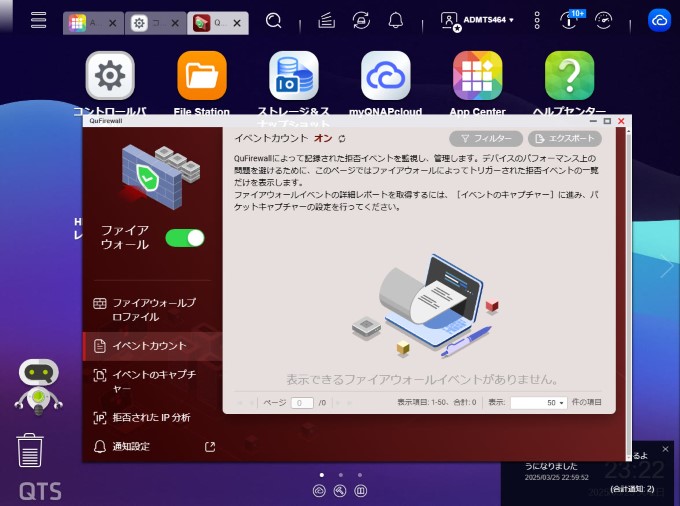Maximize the QuFirewall window
The height and width of the screenshot is (506, 680).
[x=608, y=121]
